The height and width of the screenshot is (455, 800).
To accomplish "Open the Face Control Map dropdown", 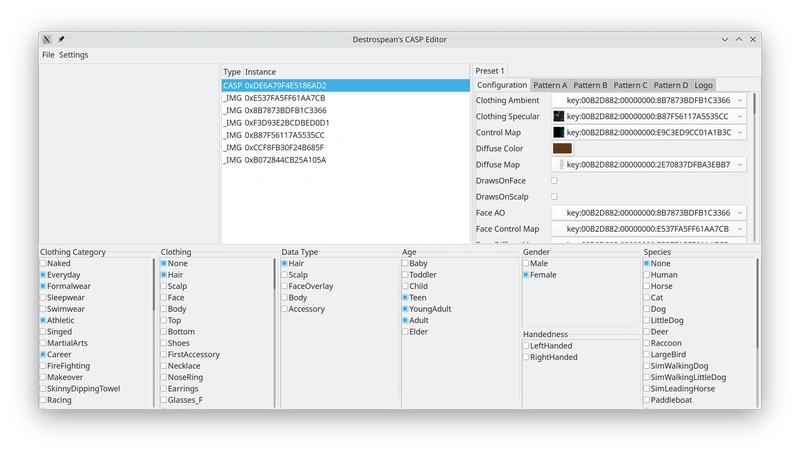I will pos(739,229).
